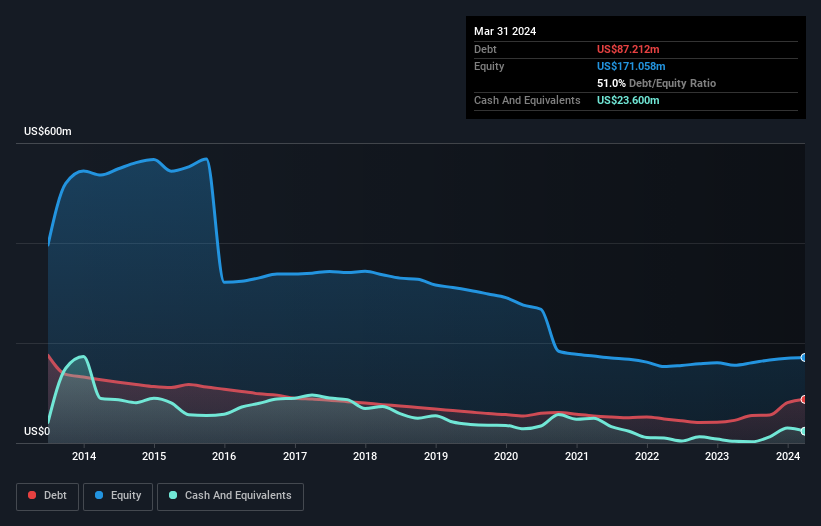Image resolution: width=821 pixels, height=526 pixels.
Task: Click the 2019 x-axis label
Action: pyautogui.click(x=436, y=456)
